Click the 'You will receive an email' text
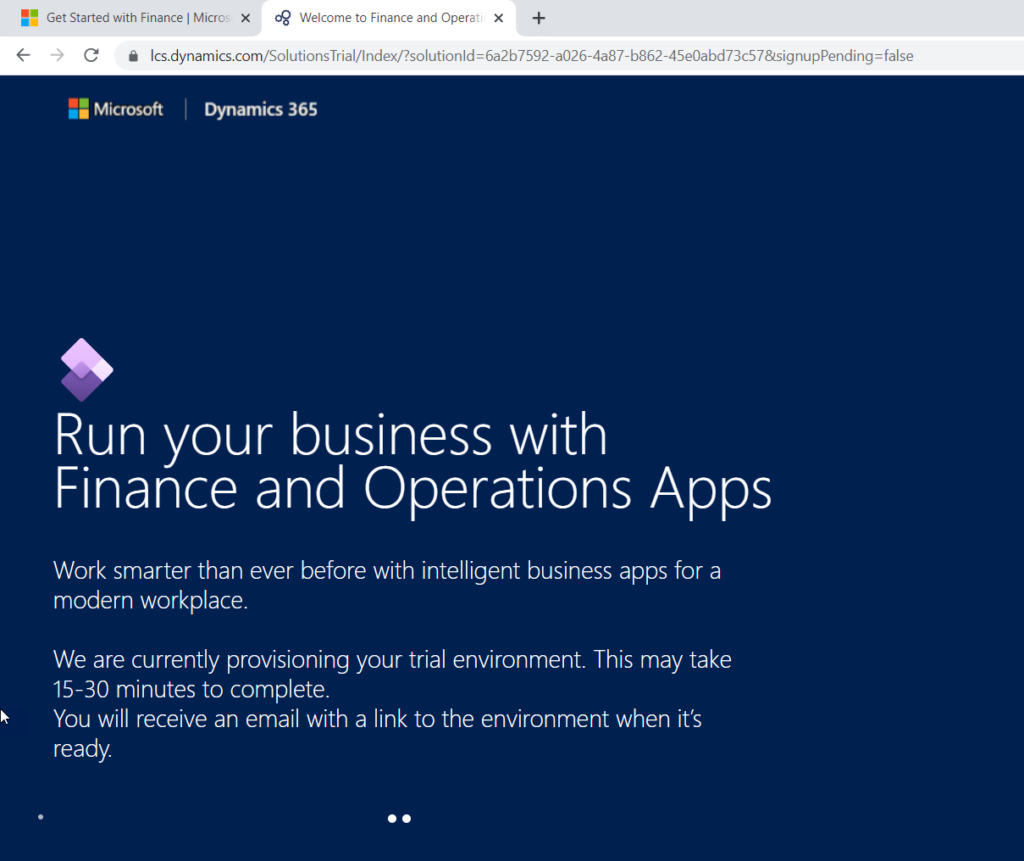Viewport: 1024px width, 861px height. tap(176, 719)
